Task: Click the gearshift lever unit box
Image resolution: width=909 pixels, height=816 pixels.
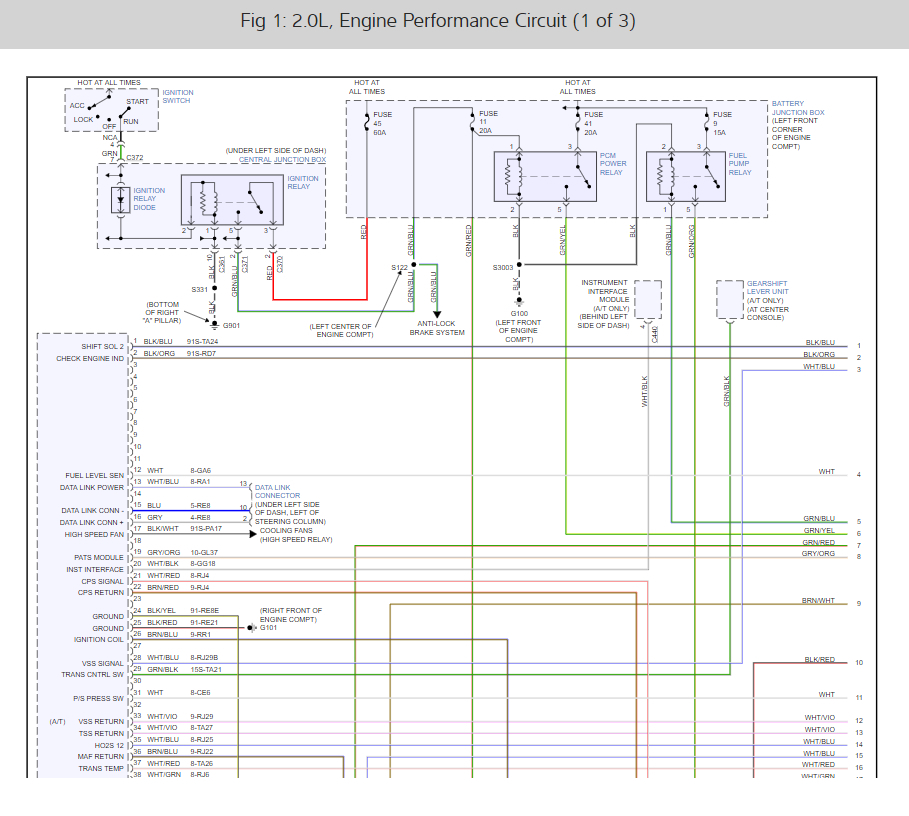Action: point(730,299)
